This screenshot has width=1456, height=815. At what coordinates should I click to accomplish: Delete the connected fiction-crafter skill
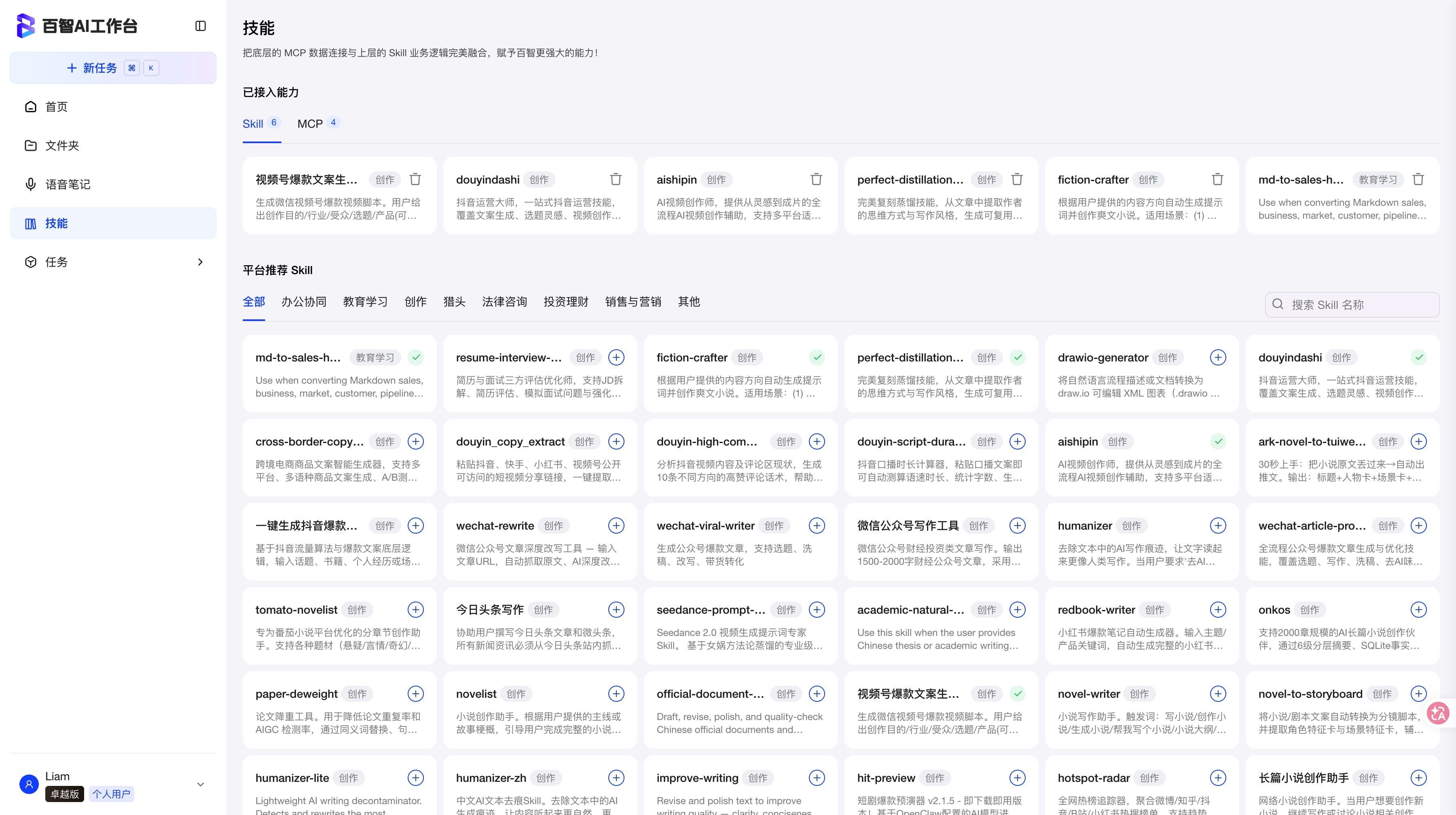point(1218,179)
